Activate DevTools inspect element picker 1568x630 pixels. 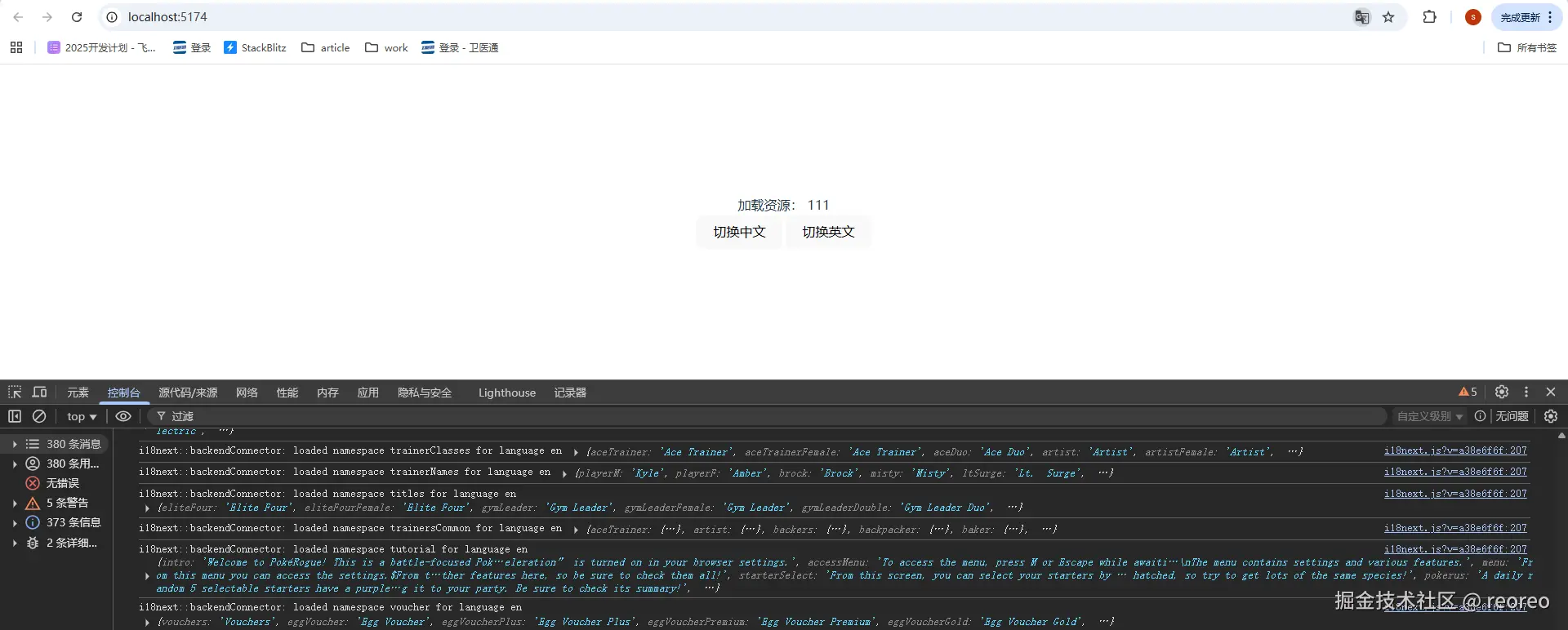coord(15,393)
